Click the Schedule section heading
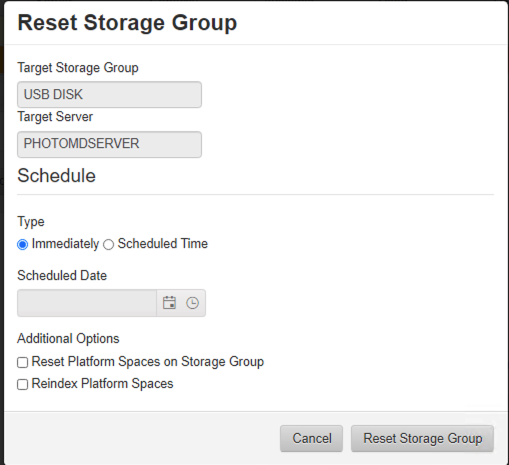 (56, 175)
